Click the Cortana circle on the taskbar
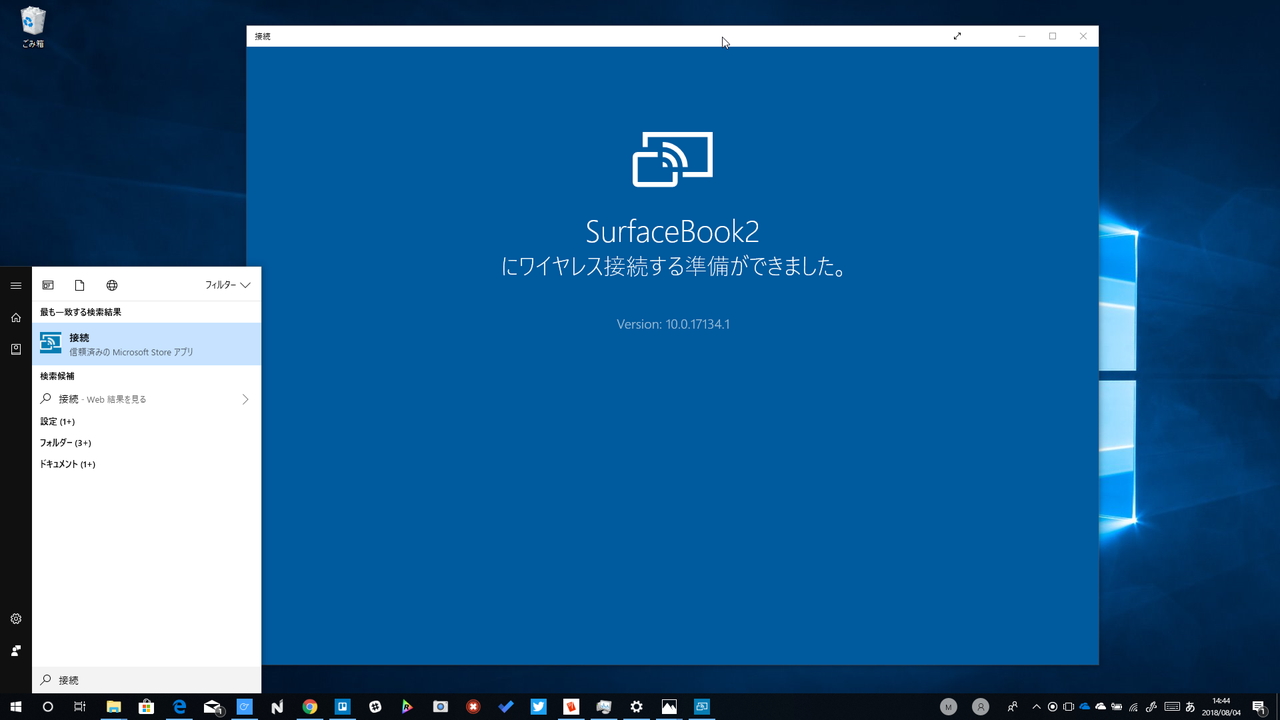The image size is (1280, 720). 47,707
